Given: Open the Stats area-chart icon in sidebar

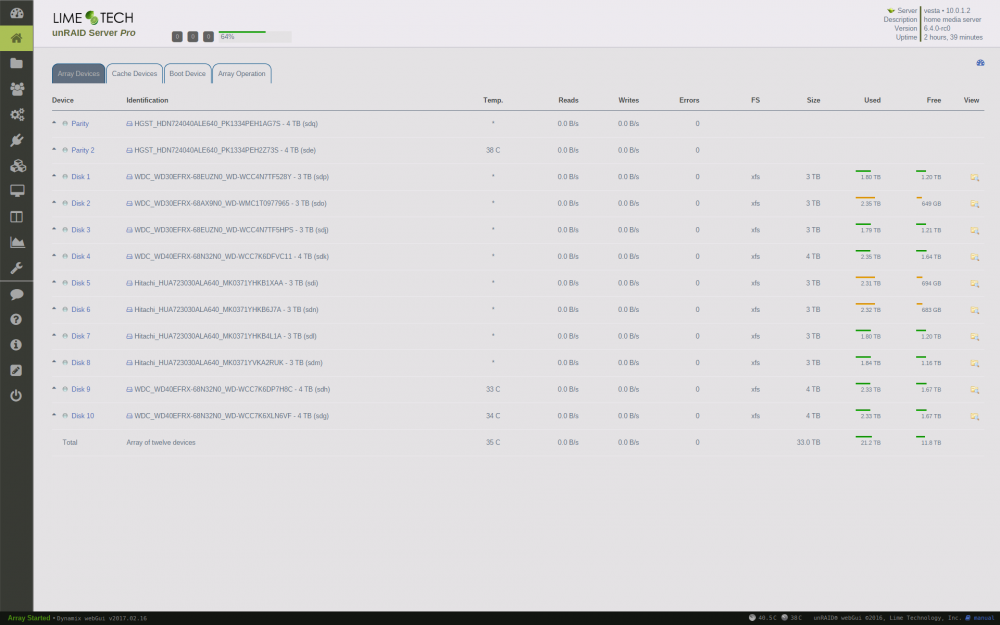Looking at the screenshot, I should [x=17, y=242].
